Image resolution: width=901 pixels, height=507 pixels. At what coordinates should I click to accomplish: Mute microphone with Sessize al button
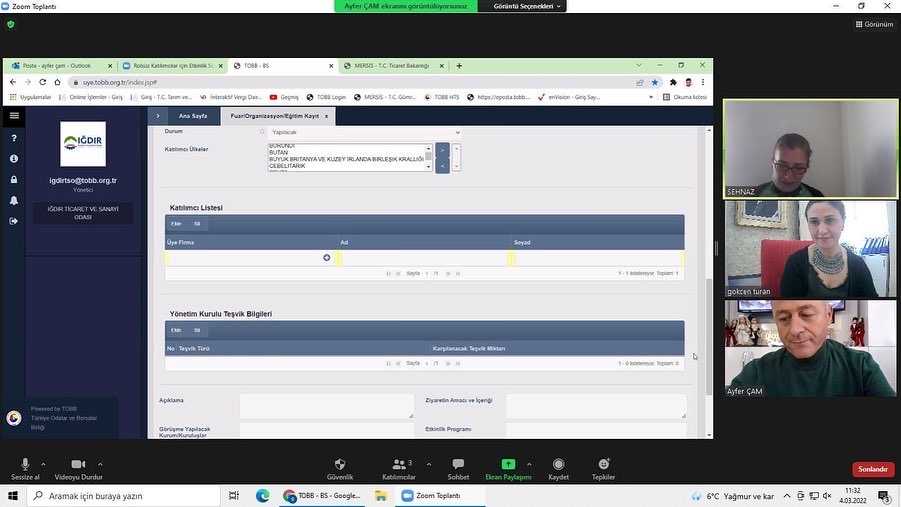pyautogui.click(x=25, y=465)
